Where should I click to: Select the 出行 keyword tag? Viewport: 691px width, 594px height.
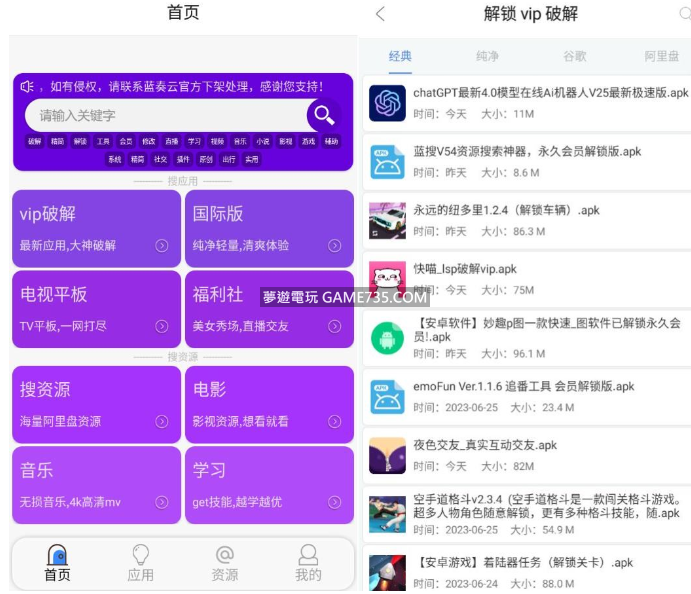coord(229,160)
